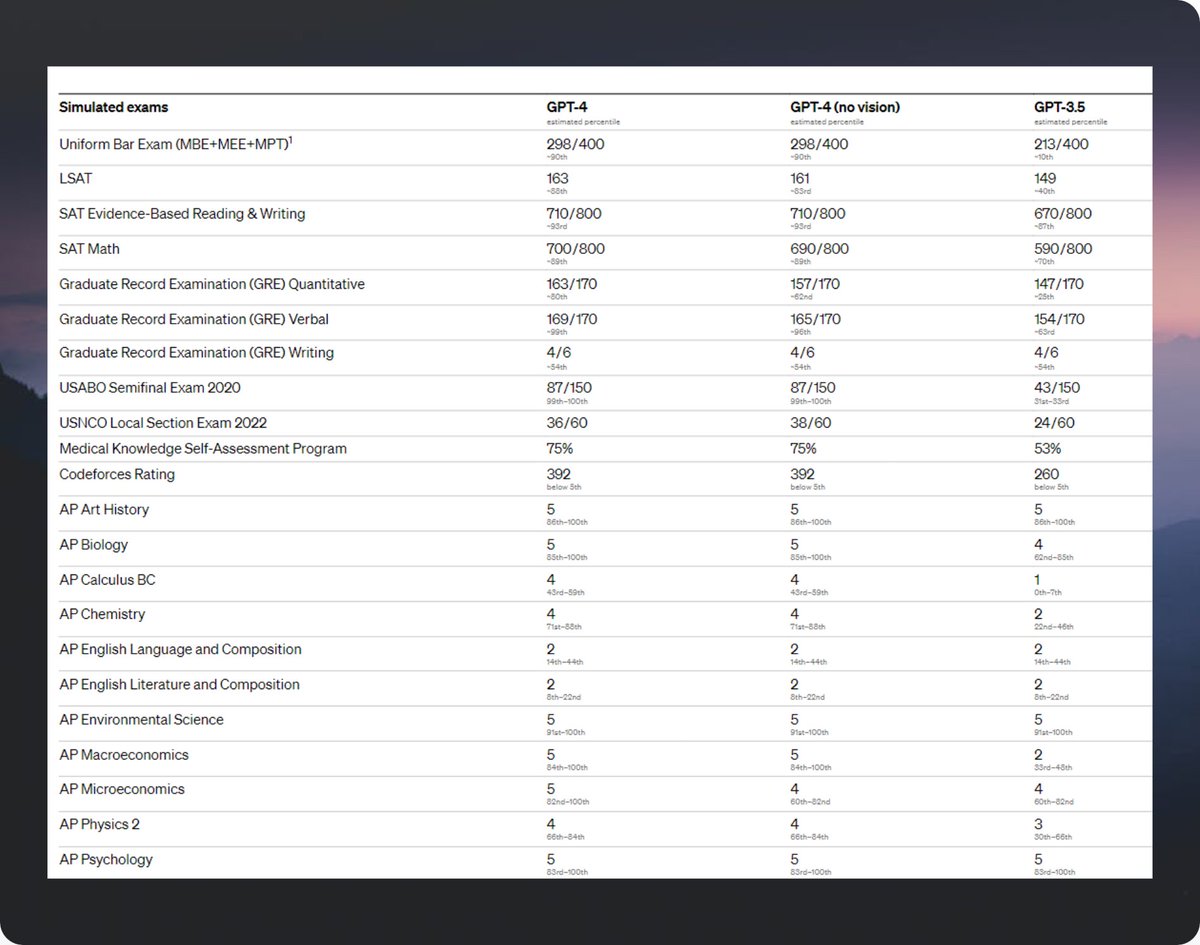Select "AP English Literature and Composition" label

179,685
